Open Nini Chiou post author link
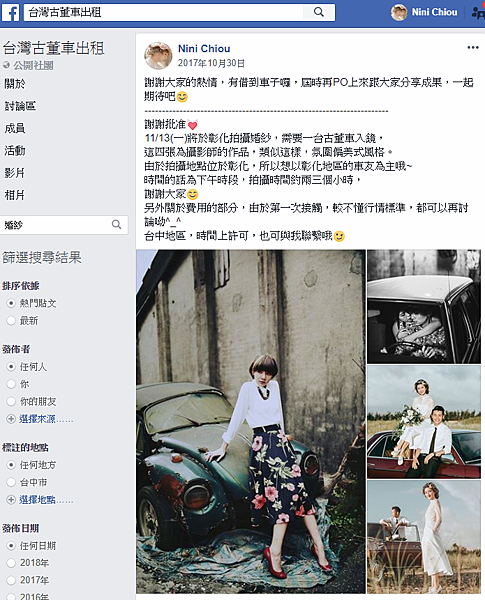The height and width of the screenshot is (600, 485). tap(204, 49)
